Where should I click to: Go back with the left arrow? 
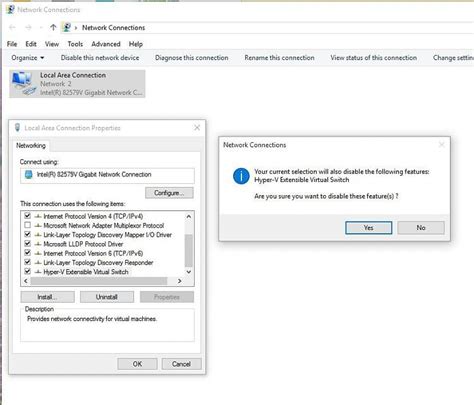click(x=12, y=27)
